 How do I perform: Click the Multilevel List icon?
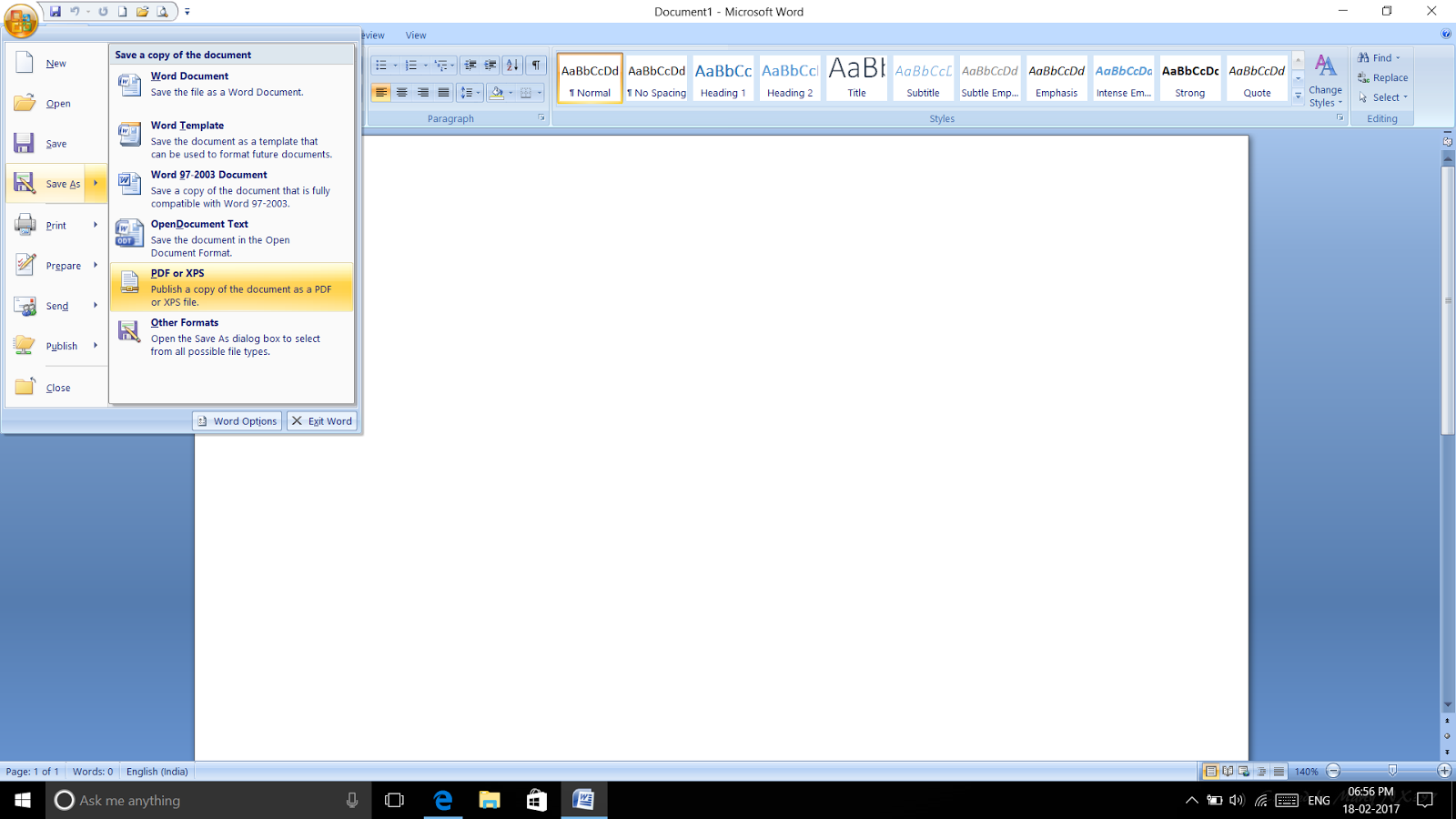tap(441, 66)
